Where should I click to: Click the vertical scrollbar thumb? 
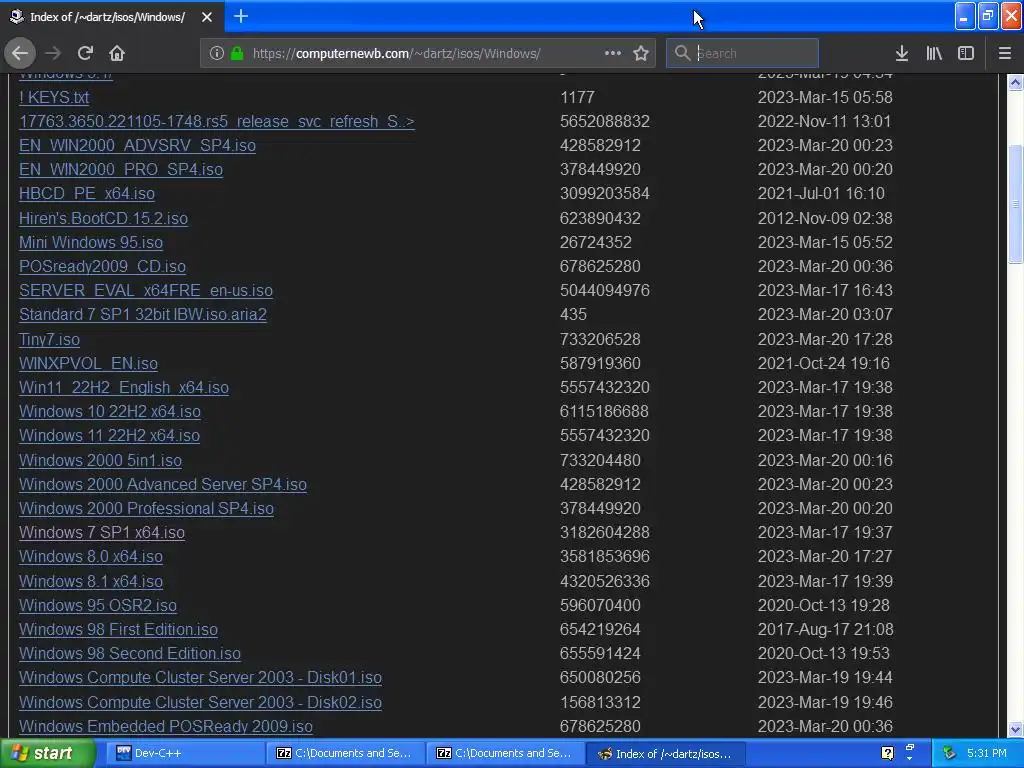1015,204
